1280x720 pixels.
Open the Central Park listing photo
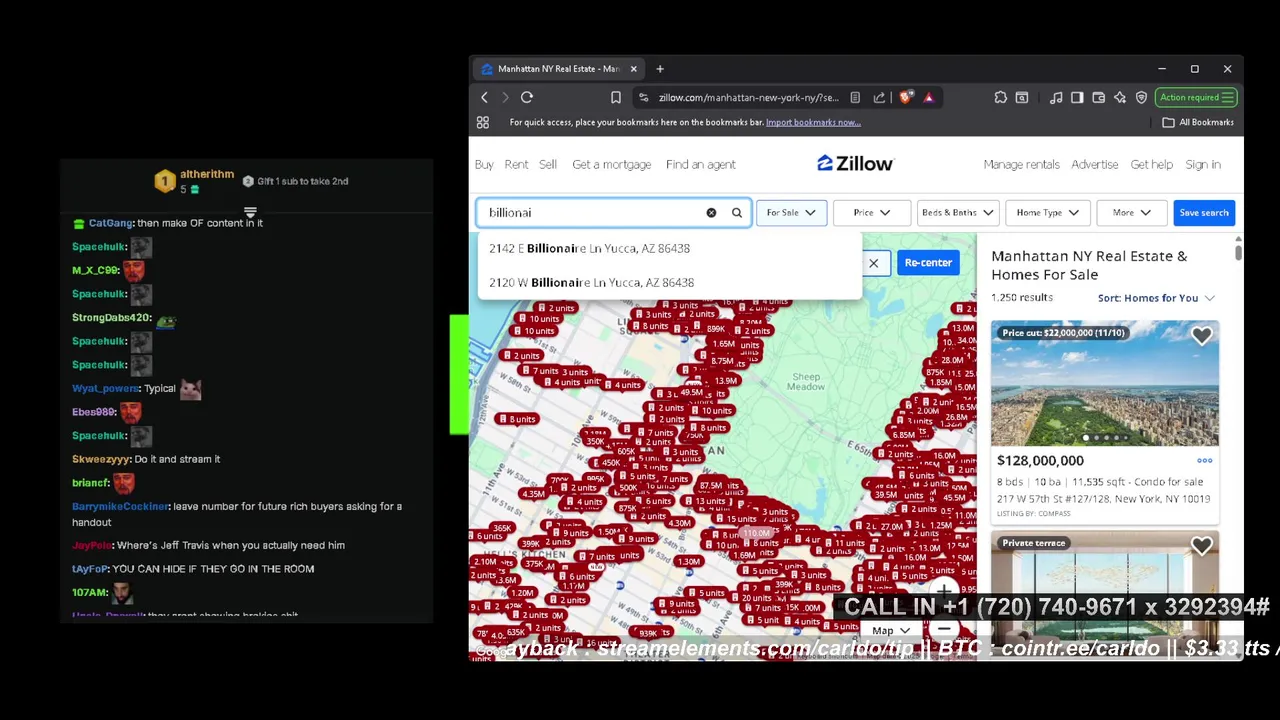[x=1105, y=384]
